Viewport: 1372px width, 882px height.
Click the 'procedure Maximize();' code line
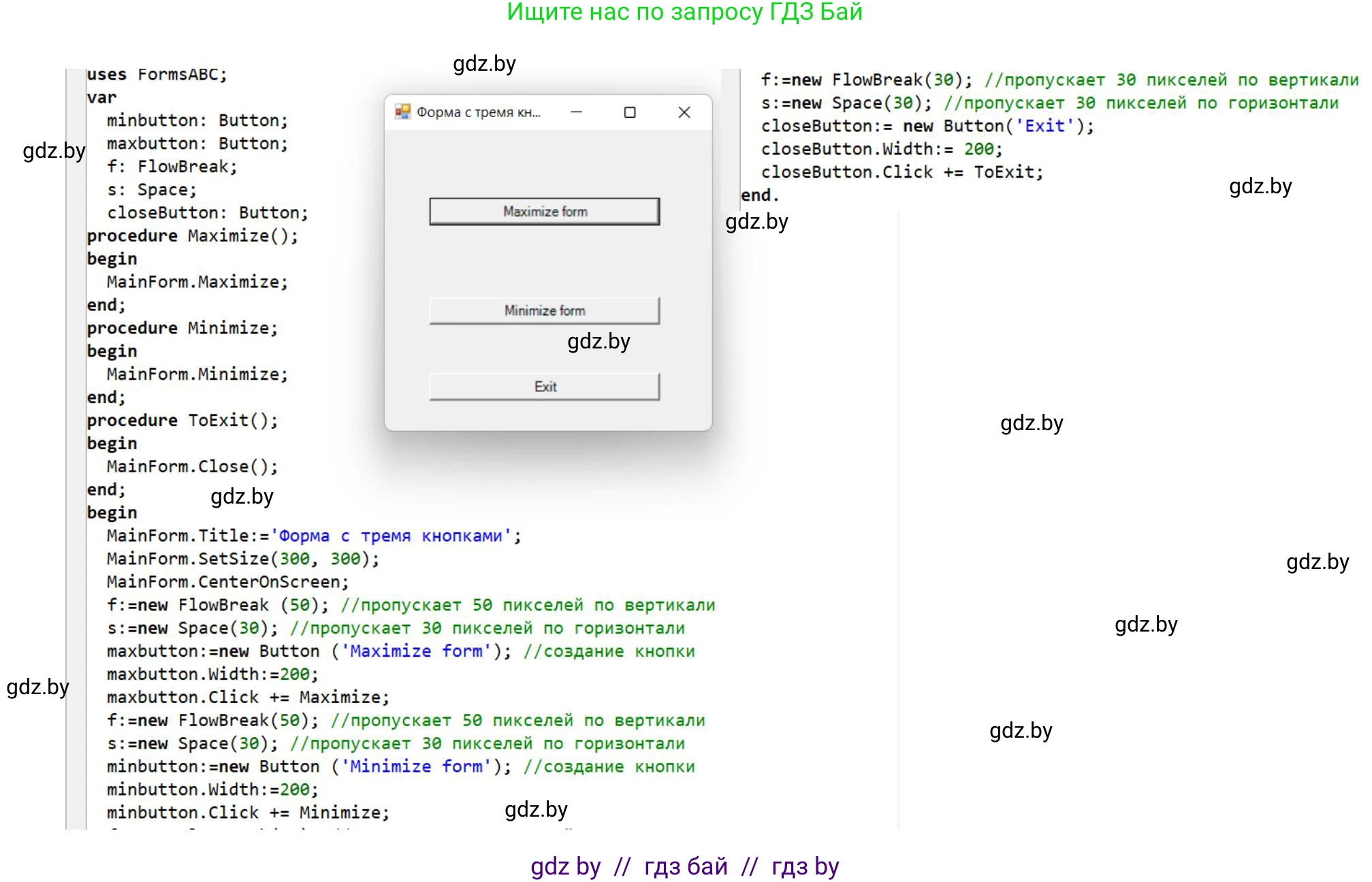[192, 236]
